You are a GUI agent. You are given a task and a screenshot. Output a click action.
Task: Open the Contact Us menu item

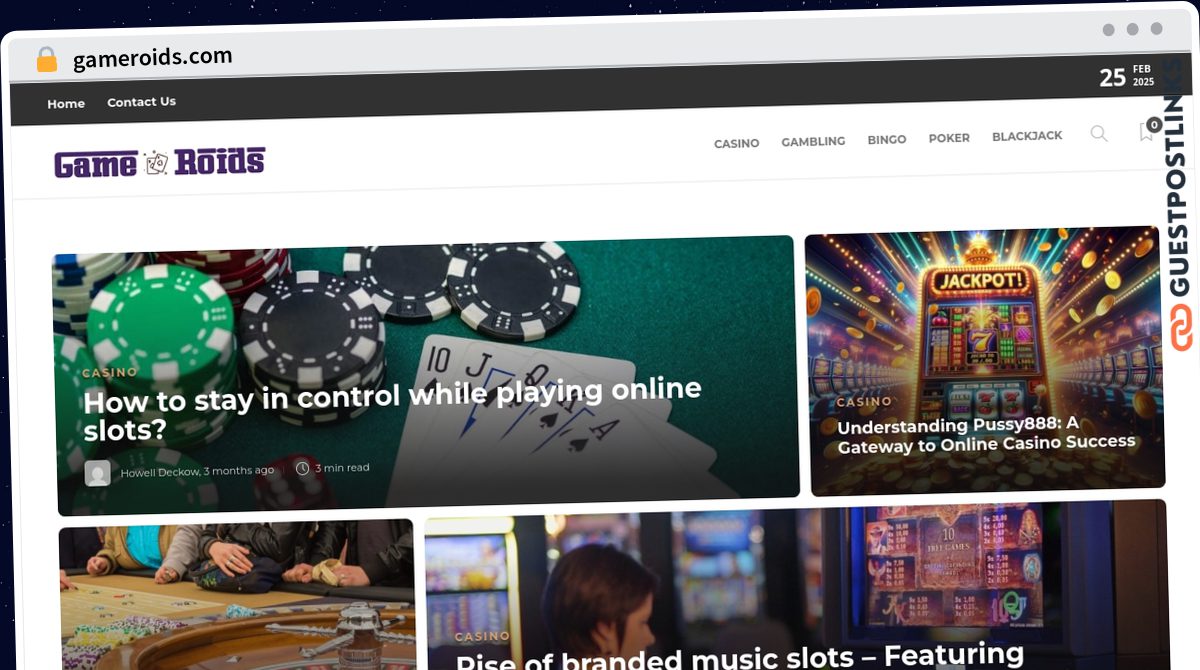[141, 102]
